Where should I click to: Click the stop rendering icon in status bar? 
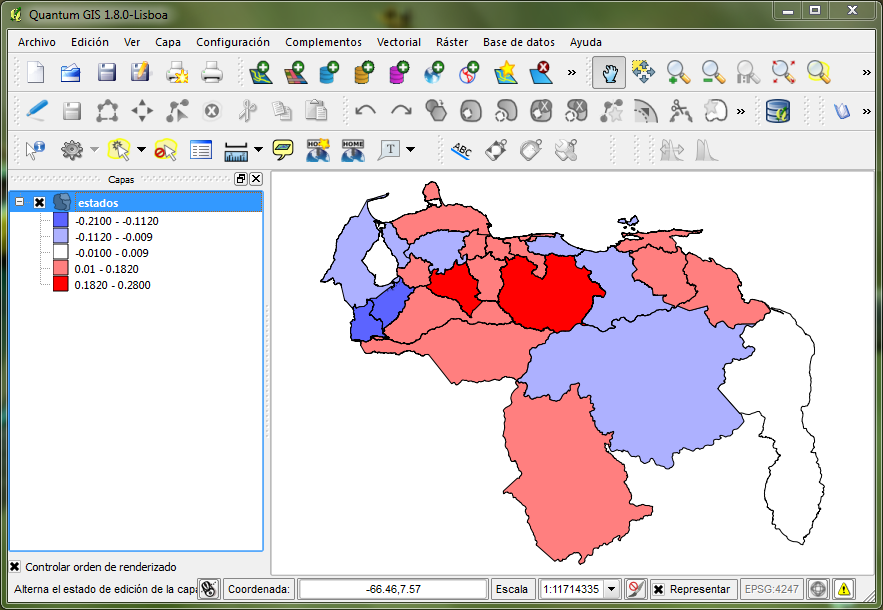click(x=636, y=589)
